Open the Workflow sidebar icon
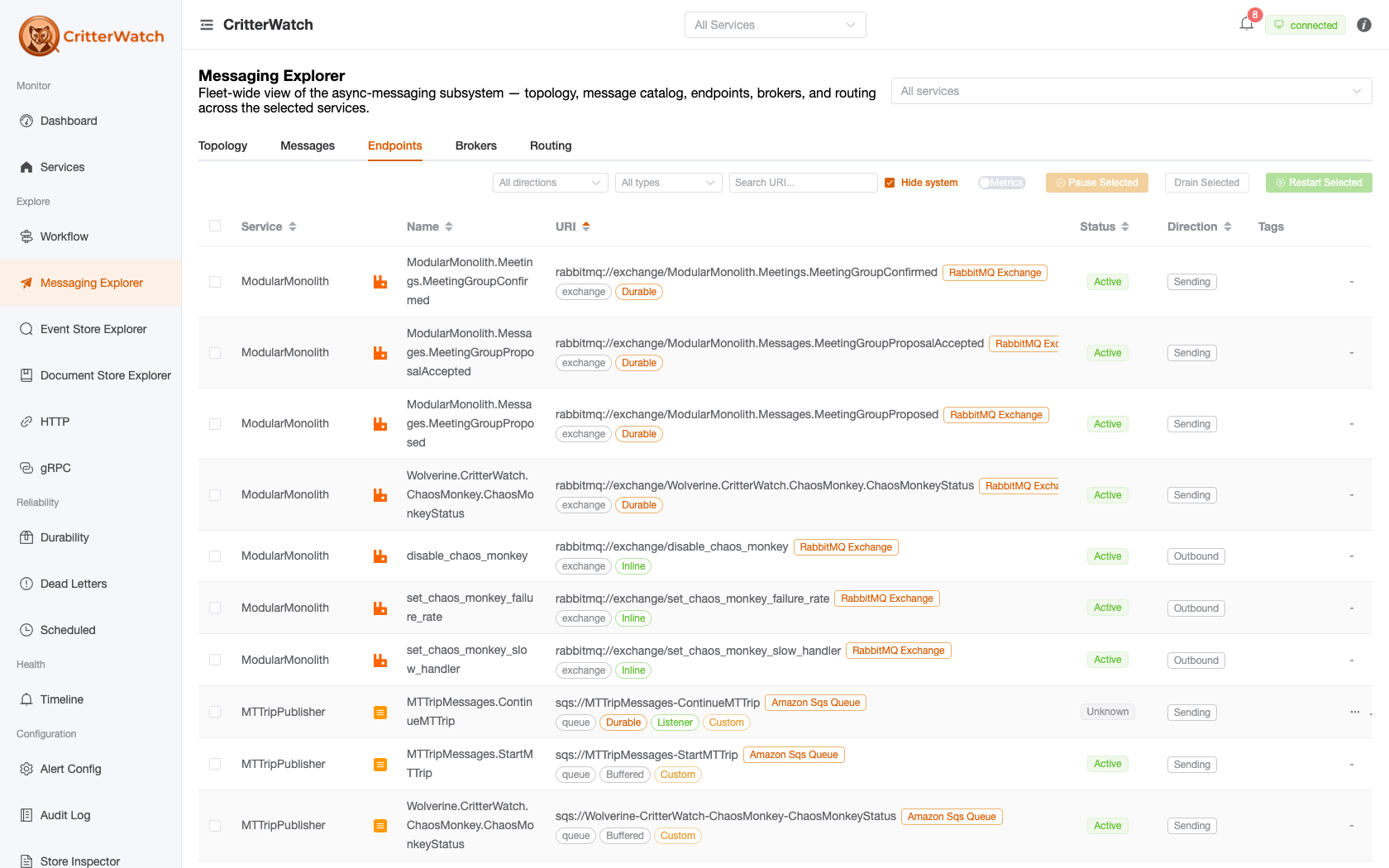This screenshot has width=1389, height=868. pyautogui.click(x=26, y=236)
